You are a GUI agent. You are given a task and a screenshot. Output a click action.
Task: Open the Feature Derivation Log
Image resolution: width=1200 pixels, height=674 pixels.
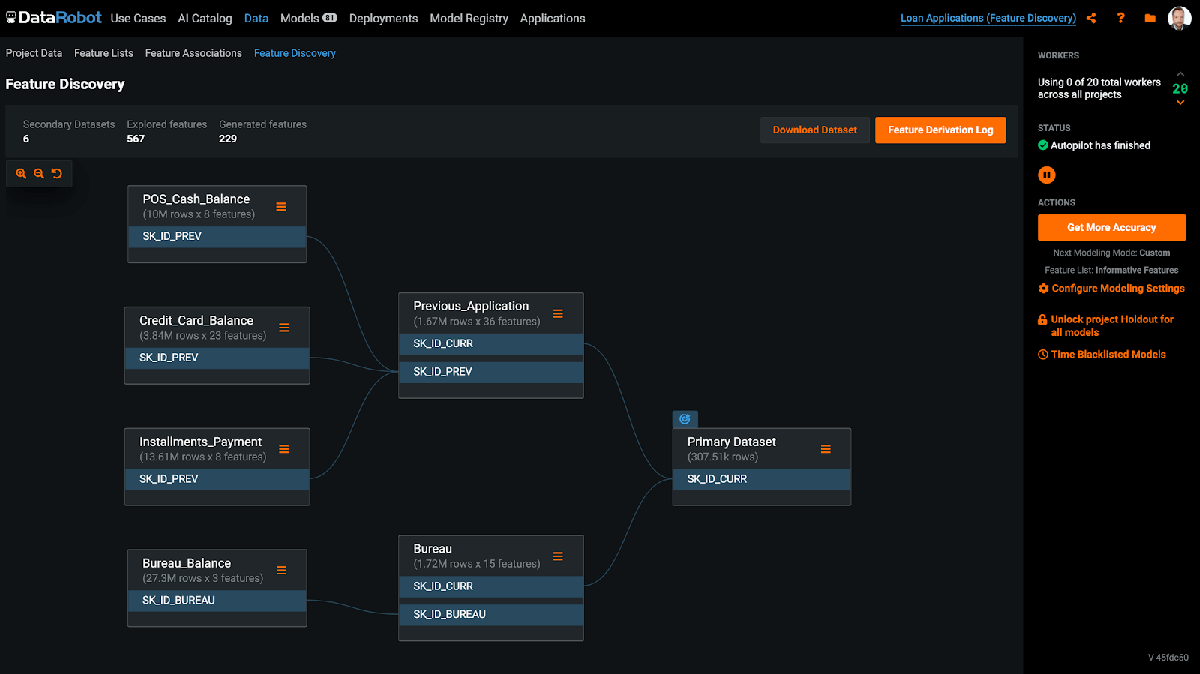point(940,130)
